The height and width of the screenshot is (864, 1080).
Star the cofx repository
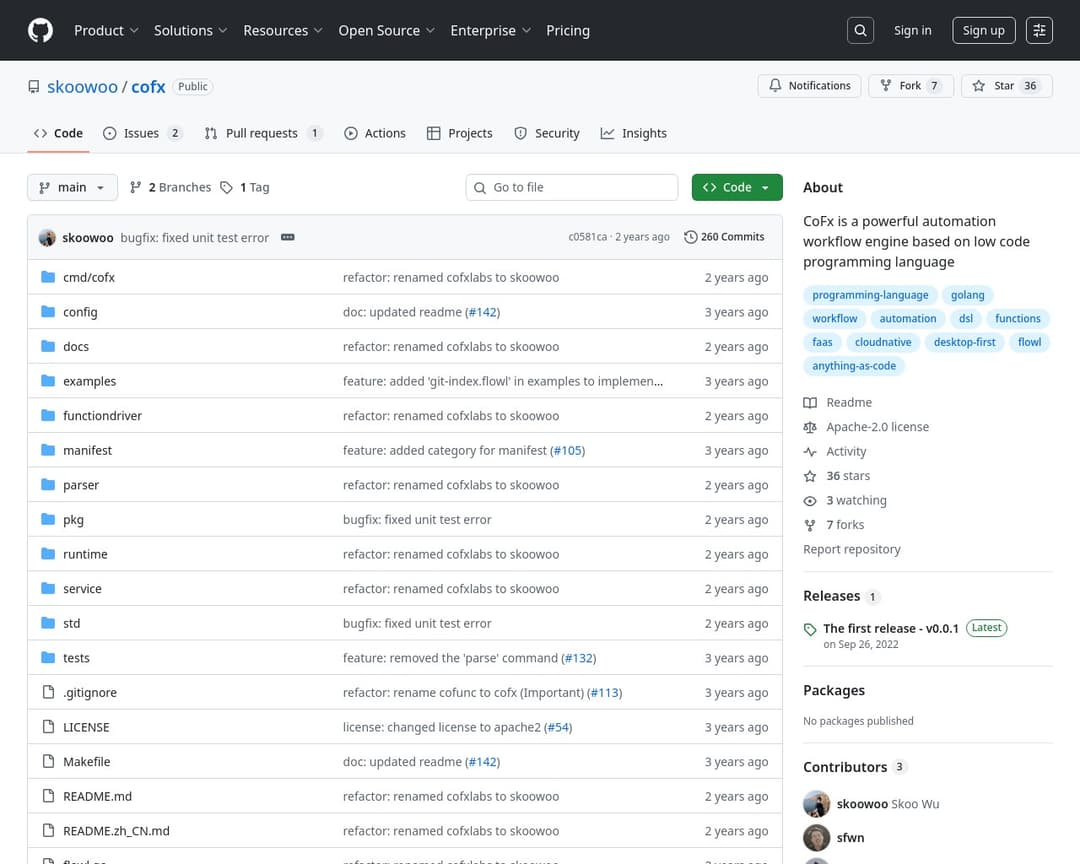pos(1006,86)
